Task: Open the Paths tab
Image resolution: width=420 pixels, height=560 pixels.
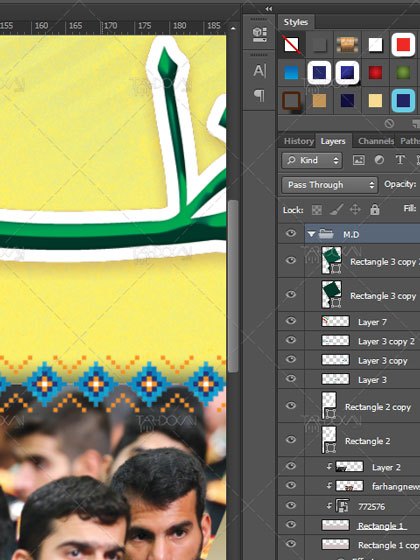Action: pos(410,141)
